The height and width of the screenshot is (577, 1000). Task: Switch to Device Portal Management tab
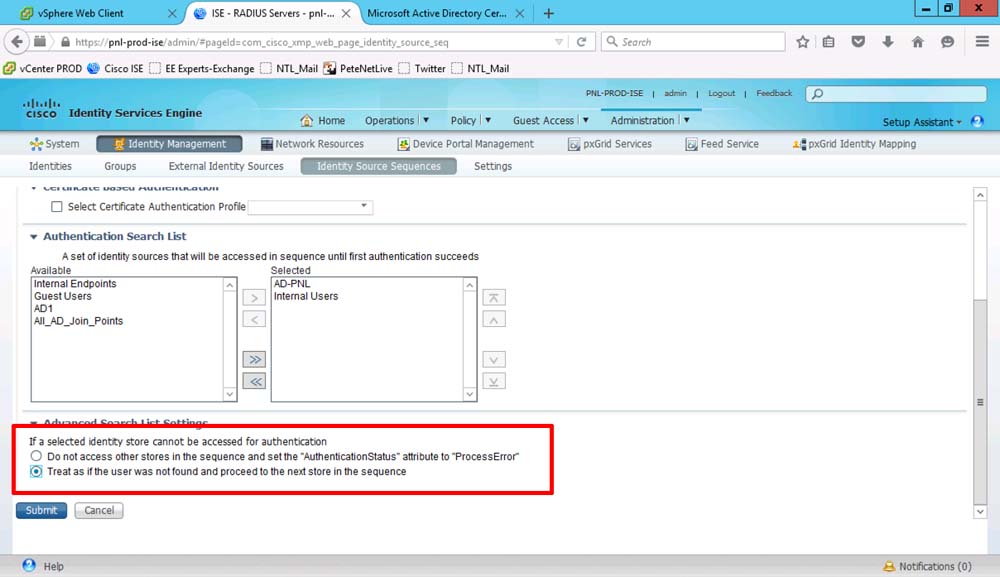click(466, 144)
